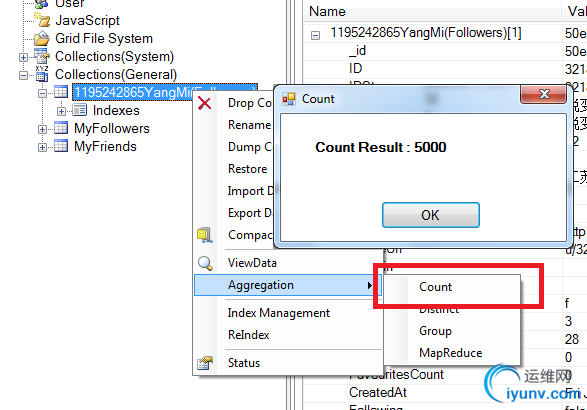The height and width of the screenshot is (410, 587).
Task: Select Count in Aggregation submenu
Action: (452, 287)
